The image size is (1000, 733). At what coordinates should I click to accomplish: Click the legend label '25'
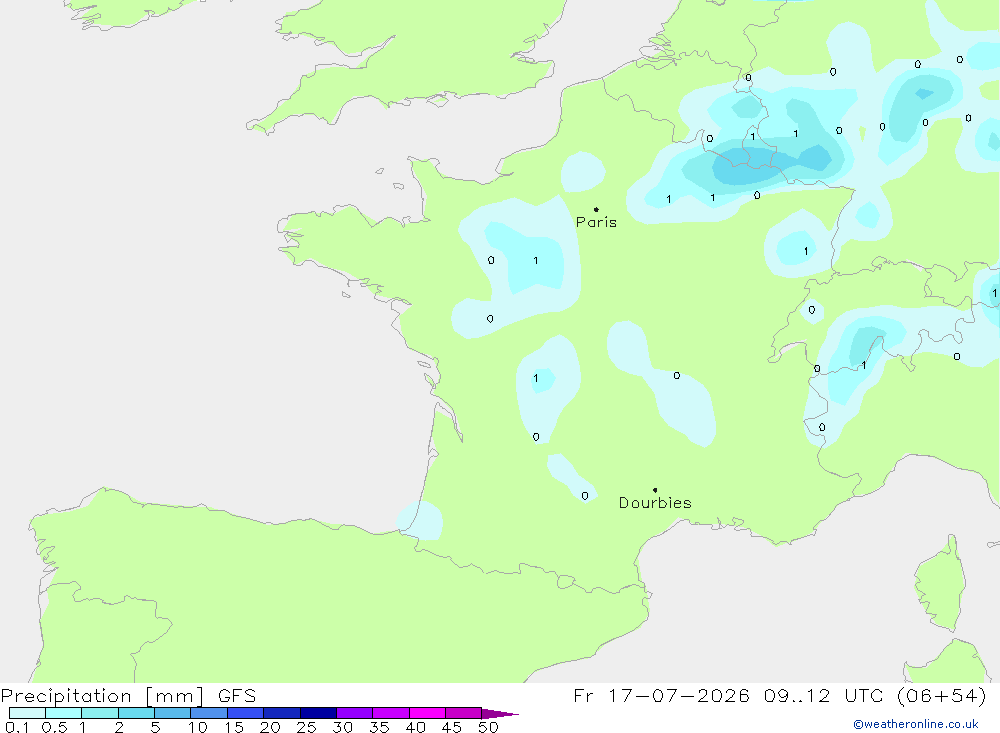coord(306,727)
